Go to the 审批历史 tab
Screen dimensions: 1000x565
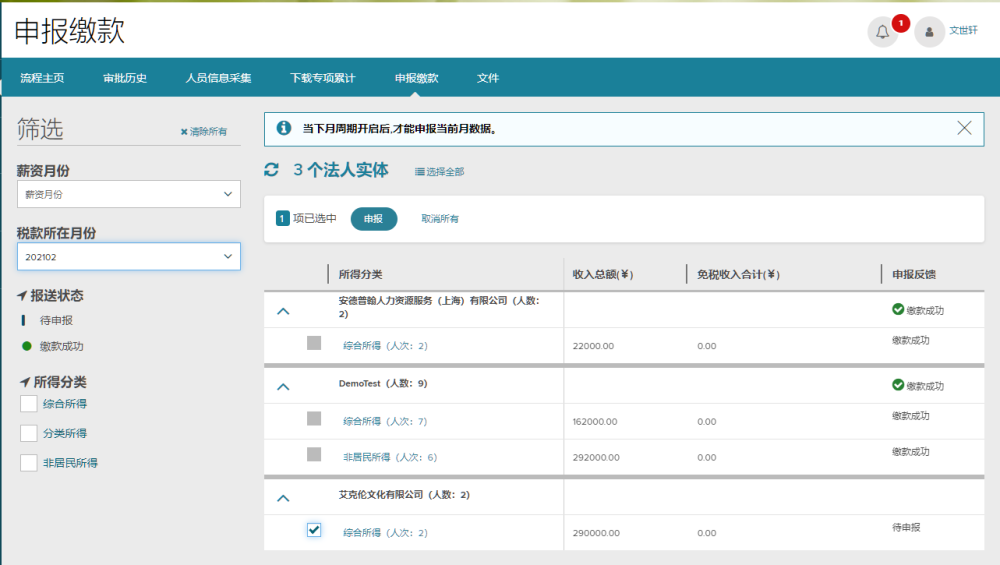point(125,78)
